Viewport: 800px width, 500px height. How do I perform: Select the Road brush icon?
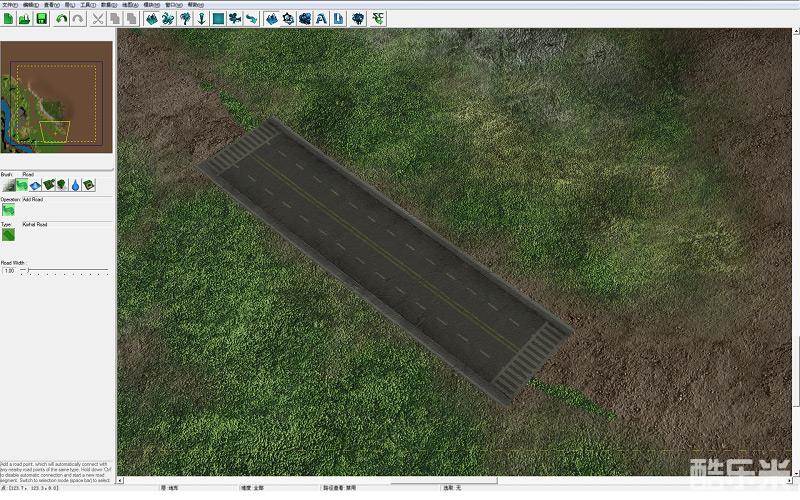(x=21, y=185)
